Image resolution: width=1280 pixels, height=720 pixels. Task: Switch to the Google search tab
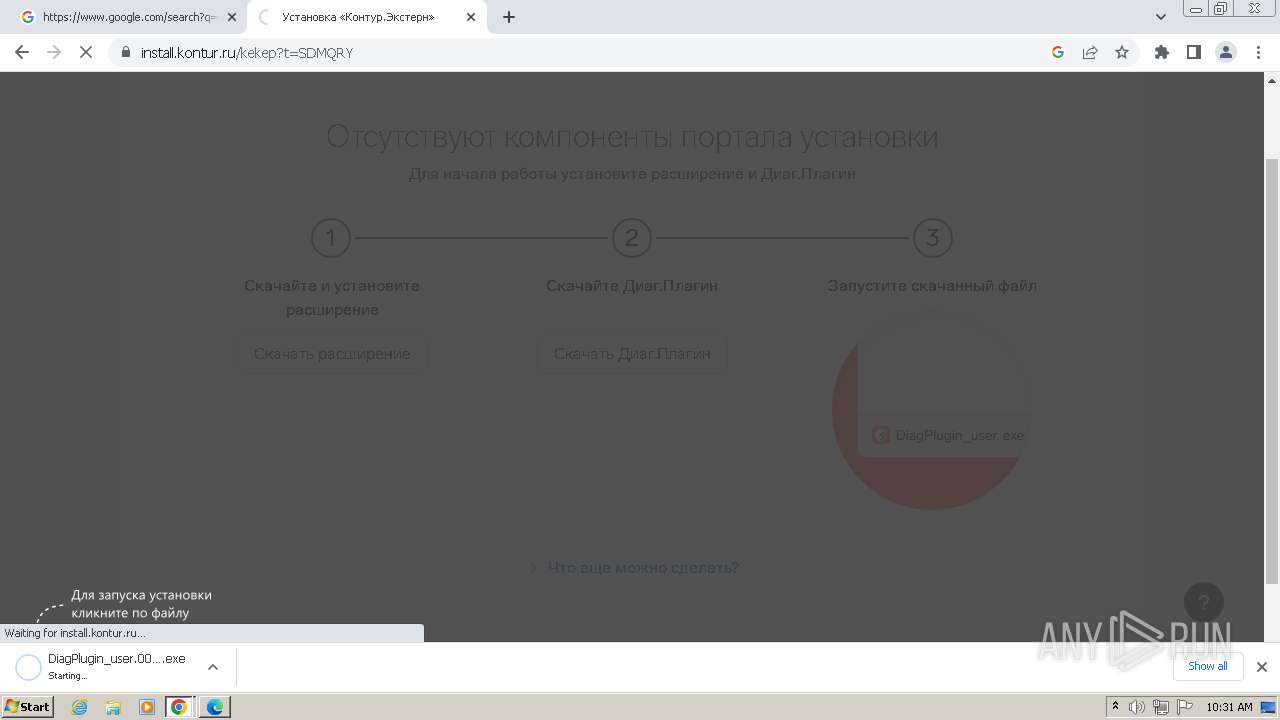tap(129, 17)
